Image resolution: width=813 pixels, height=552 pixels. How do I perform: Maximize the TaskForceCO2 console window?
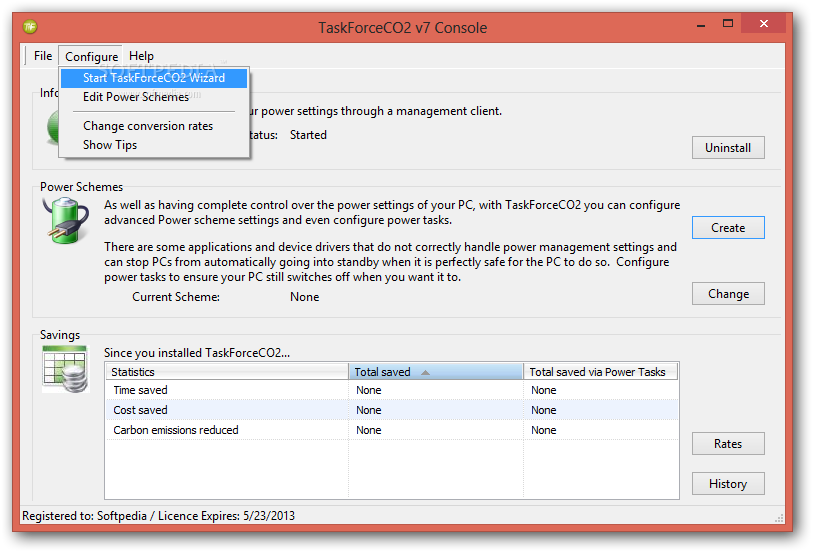click(728, 23)
